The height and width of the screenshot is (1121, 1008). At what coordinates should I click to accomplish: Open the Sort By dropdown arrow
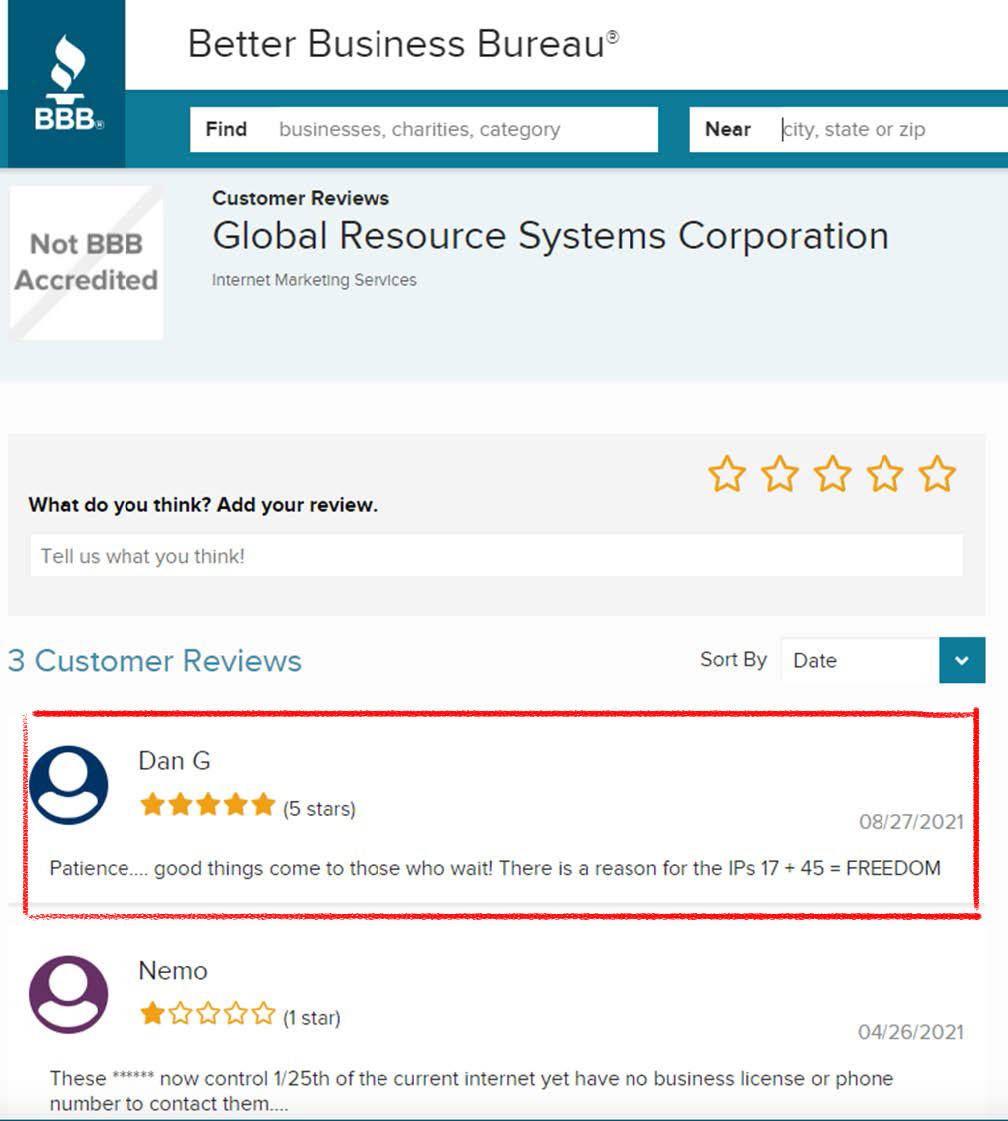pos(962,660)
